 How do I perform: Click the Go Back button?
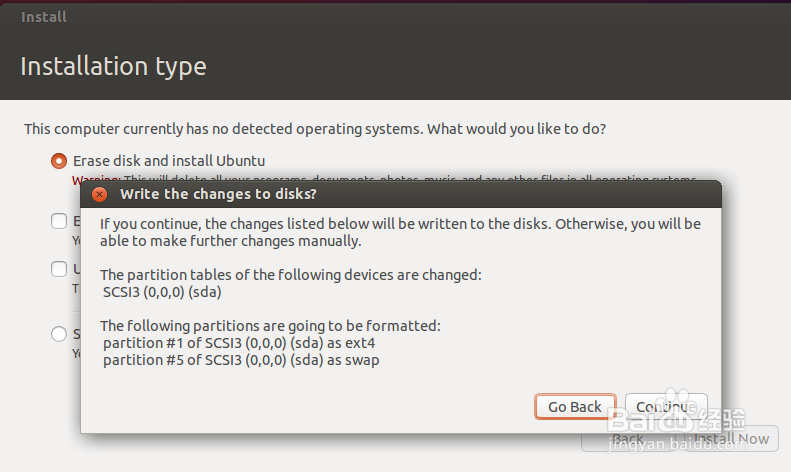point(575,406)
